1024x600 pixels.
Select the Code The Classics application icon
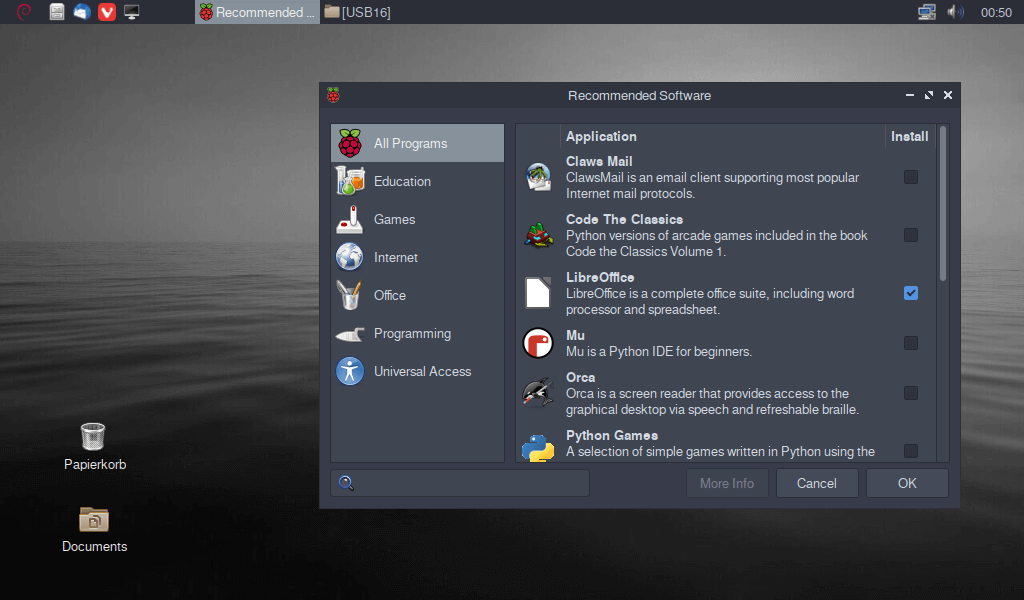(x=538, y=235)
